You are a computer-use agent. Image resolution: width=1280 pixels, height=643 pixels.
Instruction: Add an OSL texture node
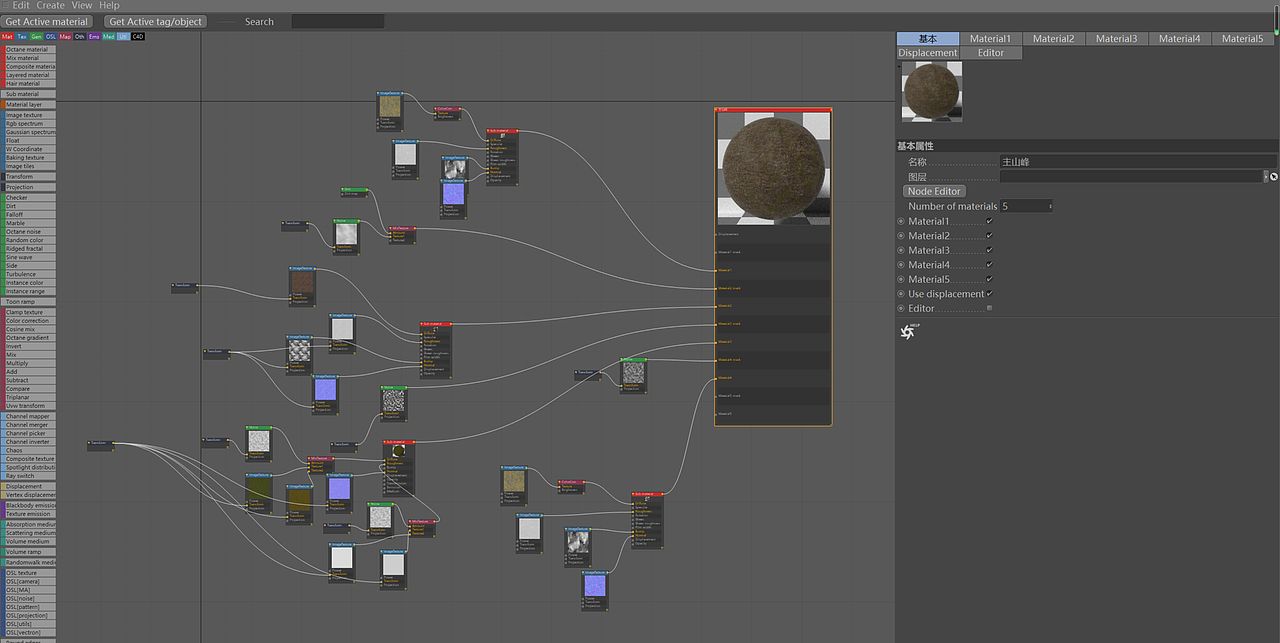click(x=28, y=573)
